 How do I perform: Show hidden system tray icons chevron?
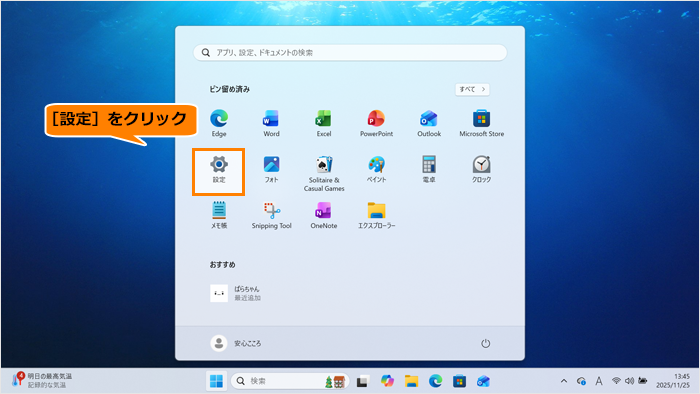pyautogui.click(x=564, y=381)
